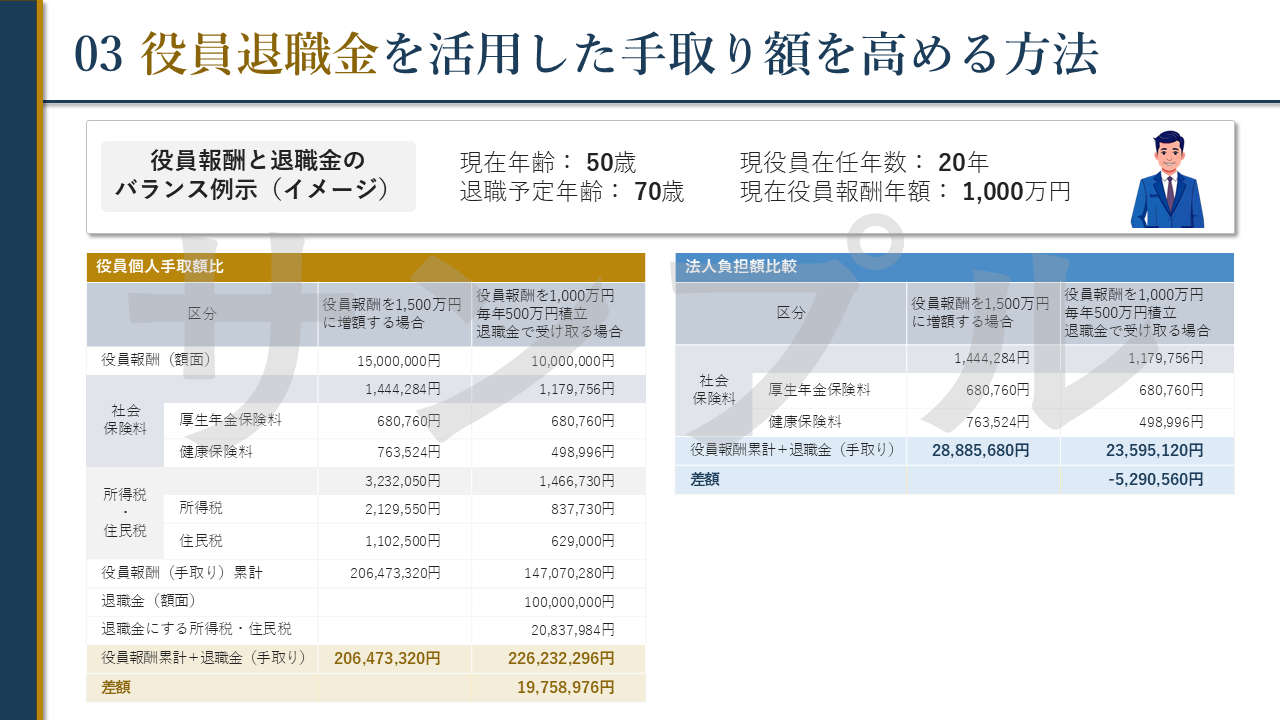
Task: Click the -5,290,560円 difference value
Action: coord(1155,480)
